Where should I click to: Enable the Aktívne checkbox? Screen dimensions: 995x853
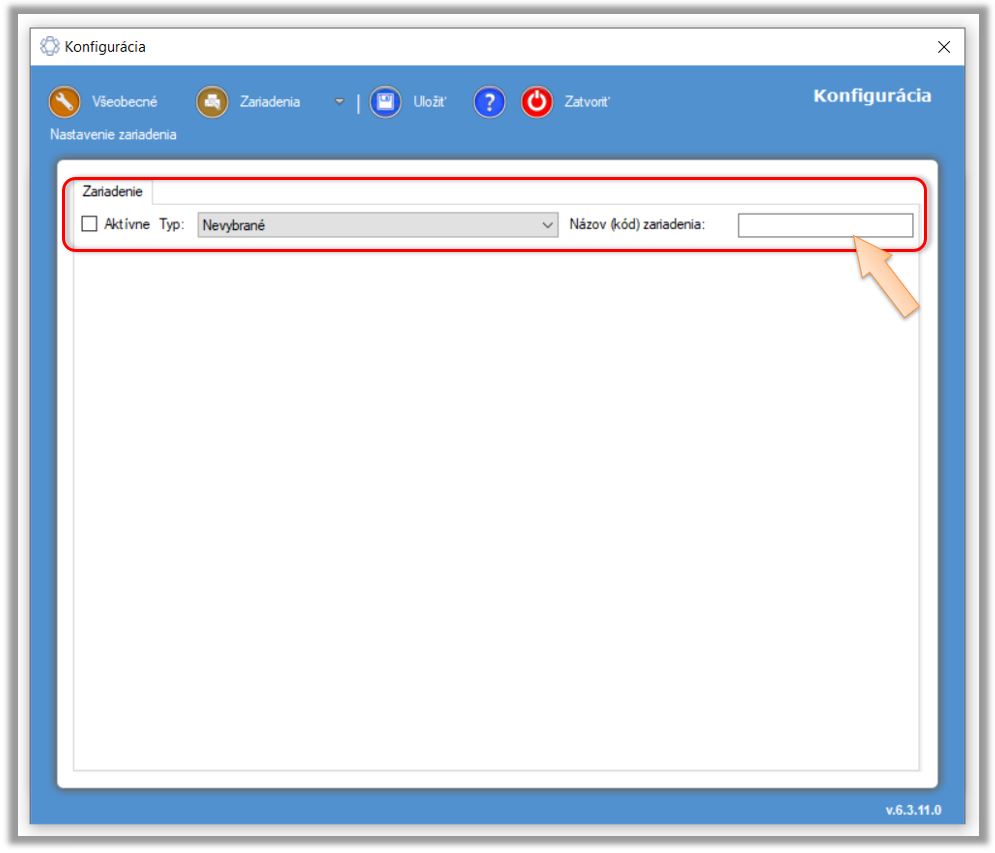(89, 225)
